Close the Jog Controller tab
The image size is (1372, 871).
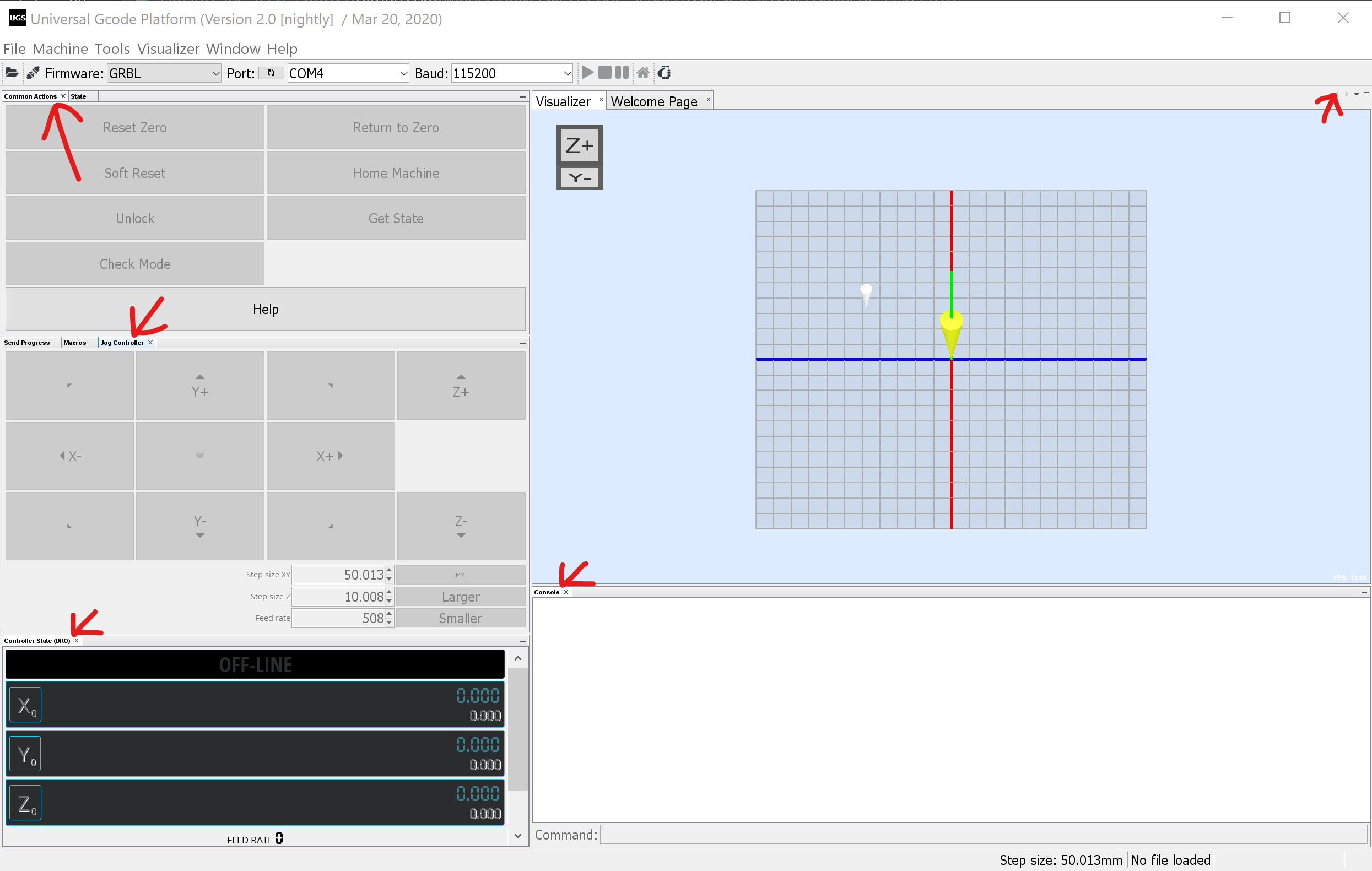click(150, 342)
